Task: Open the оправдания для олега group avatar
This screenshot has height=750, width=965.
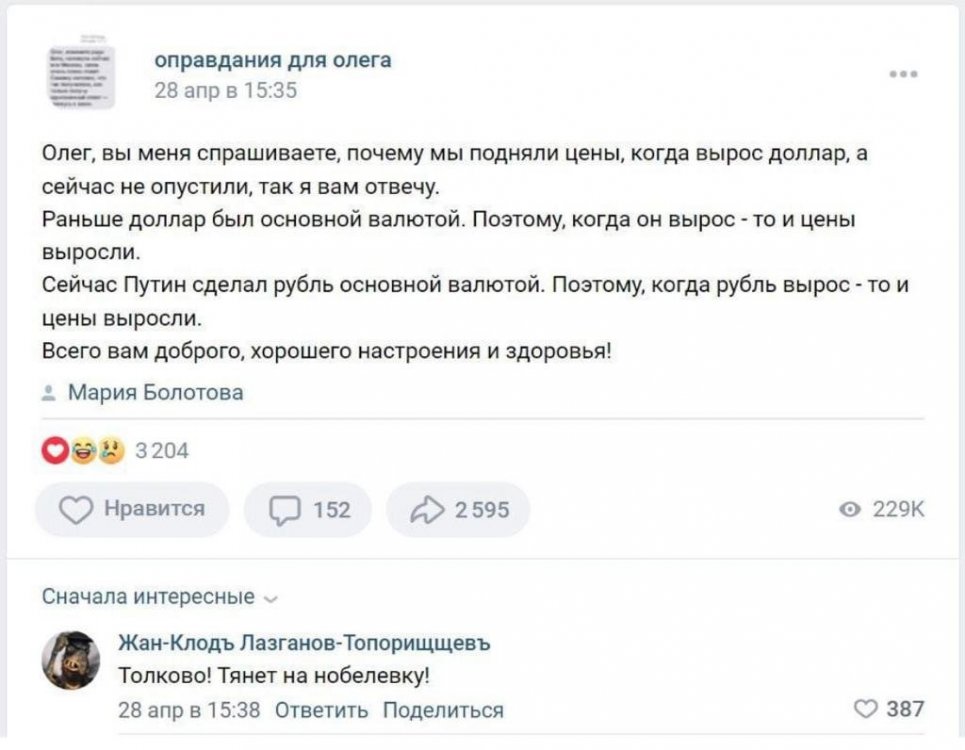Action: tap(81, 76)
